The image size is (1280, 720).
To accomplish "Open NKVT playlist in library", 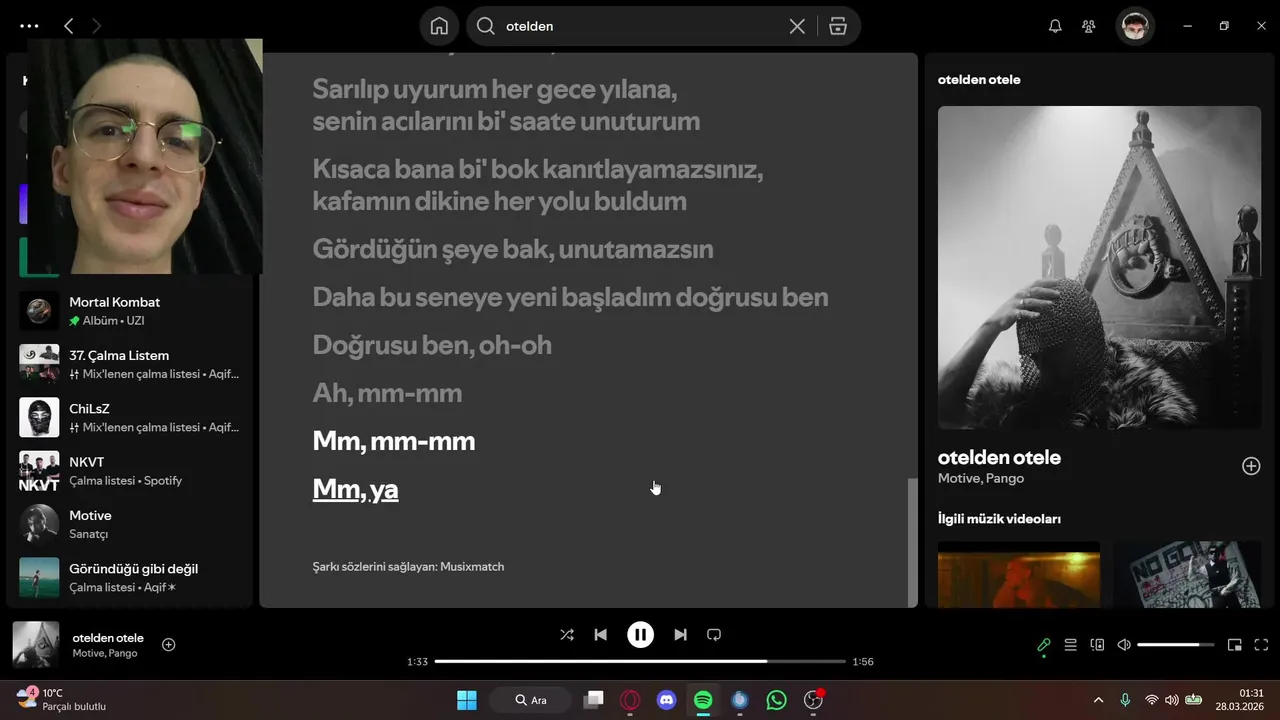I will pos(130,471).
